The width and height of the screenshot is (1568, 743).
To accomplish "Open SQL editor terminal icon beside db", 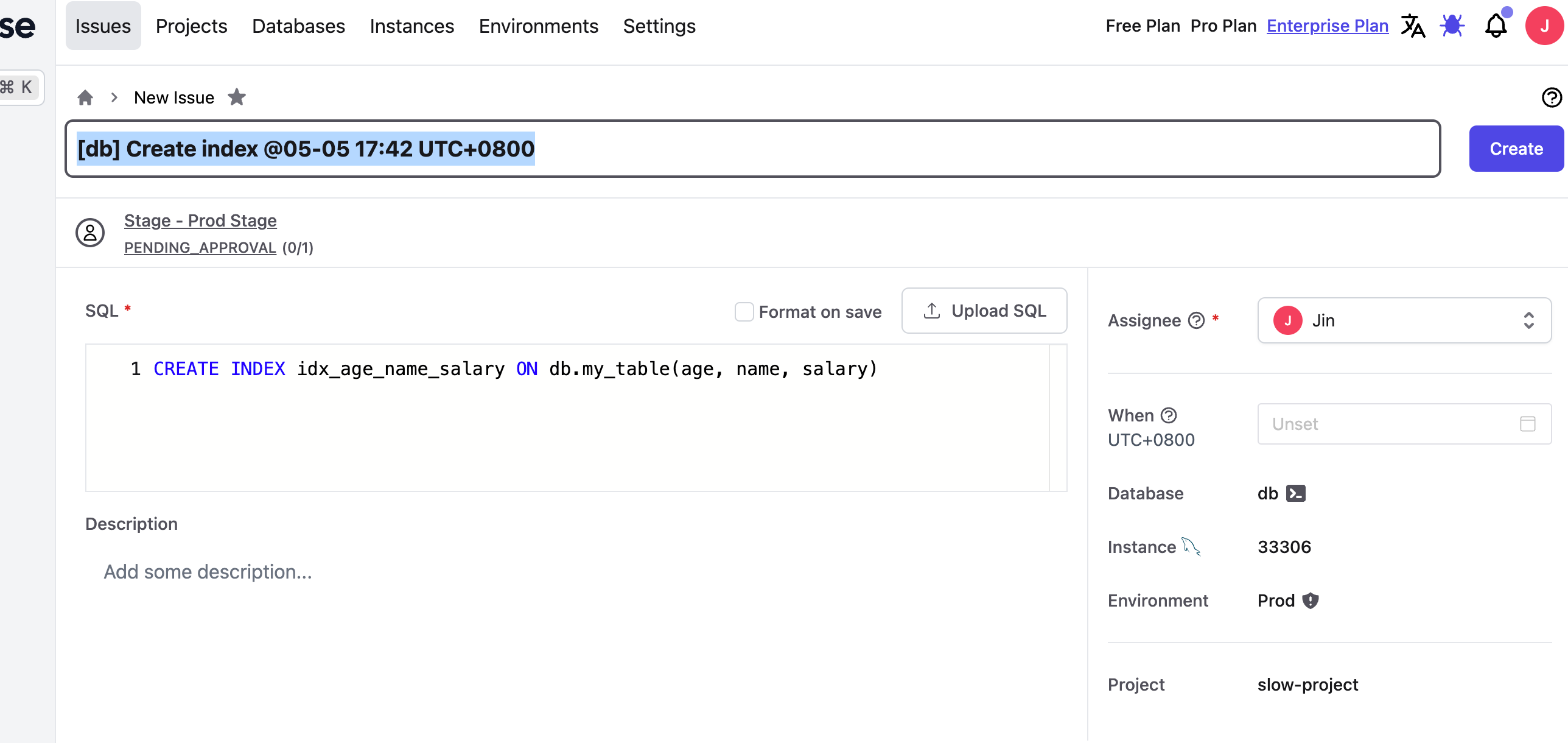I will 1295,493.
